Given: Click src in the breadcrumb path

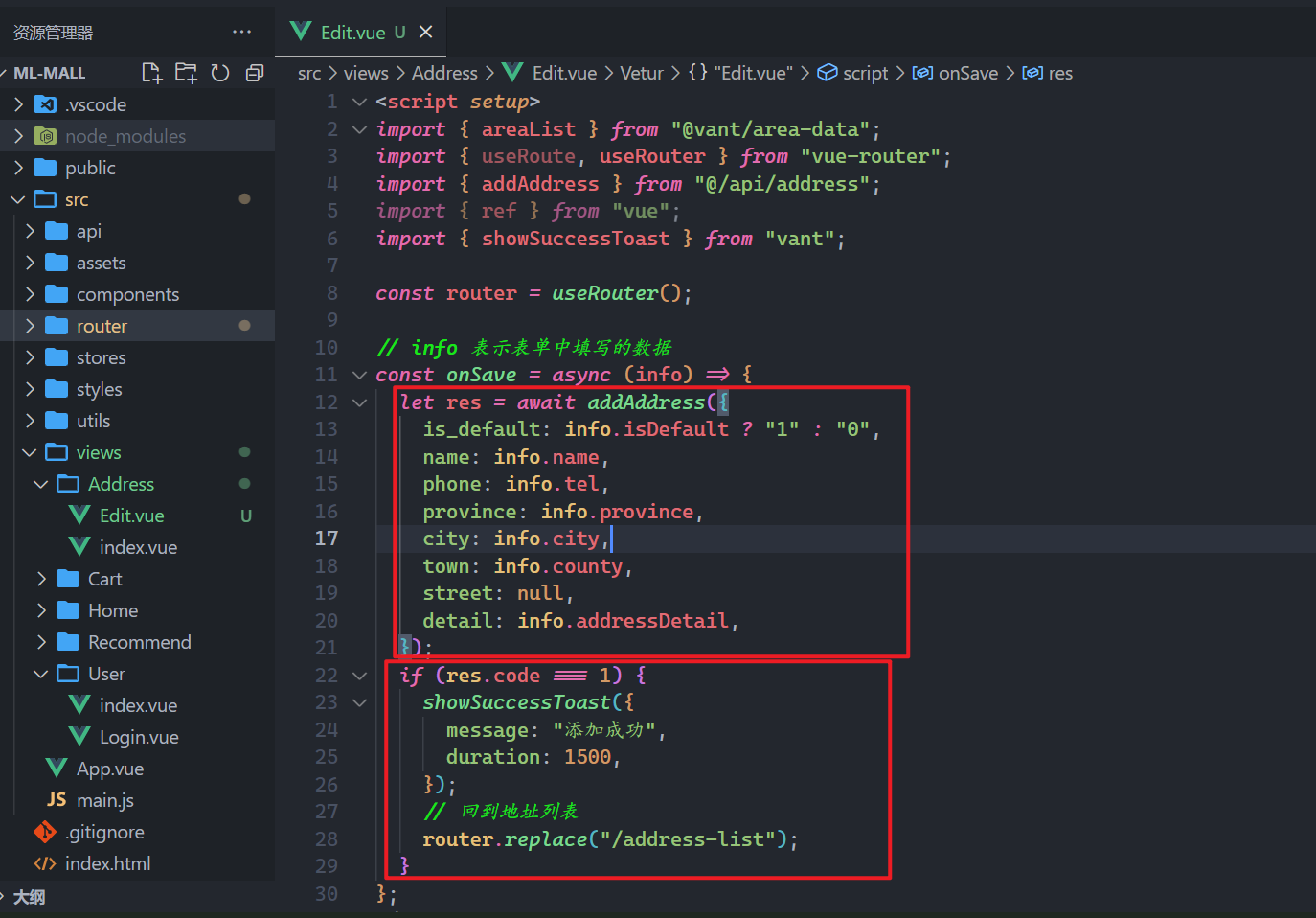Looking at the screenshot, I should pyautogui.click(x=309, y=73).
